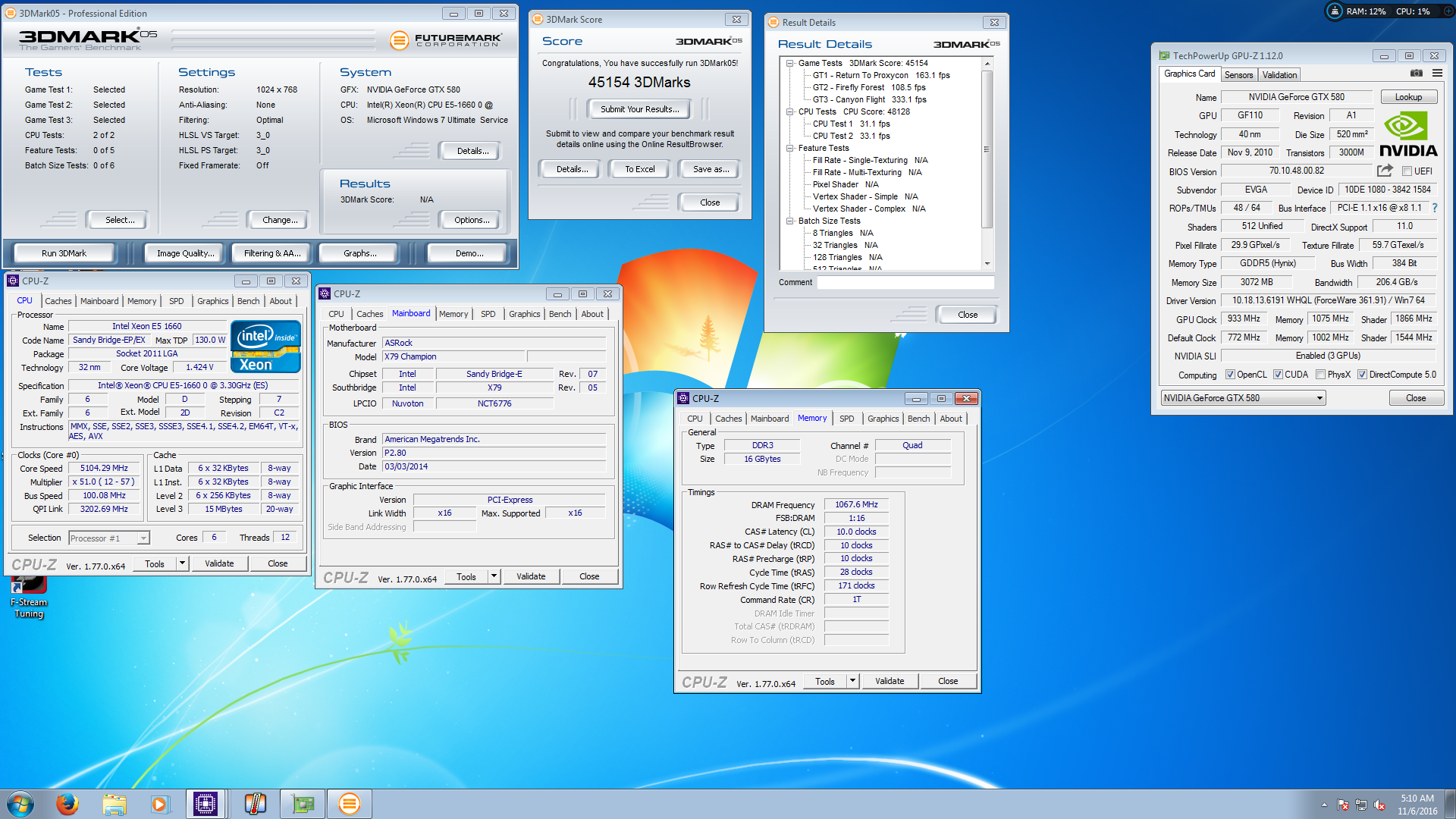Click Submit Your Results button
The width and height of the screenshot is (1456, 819).
[639, 109]
